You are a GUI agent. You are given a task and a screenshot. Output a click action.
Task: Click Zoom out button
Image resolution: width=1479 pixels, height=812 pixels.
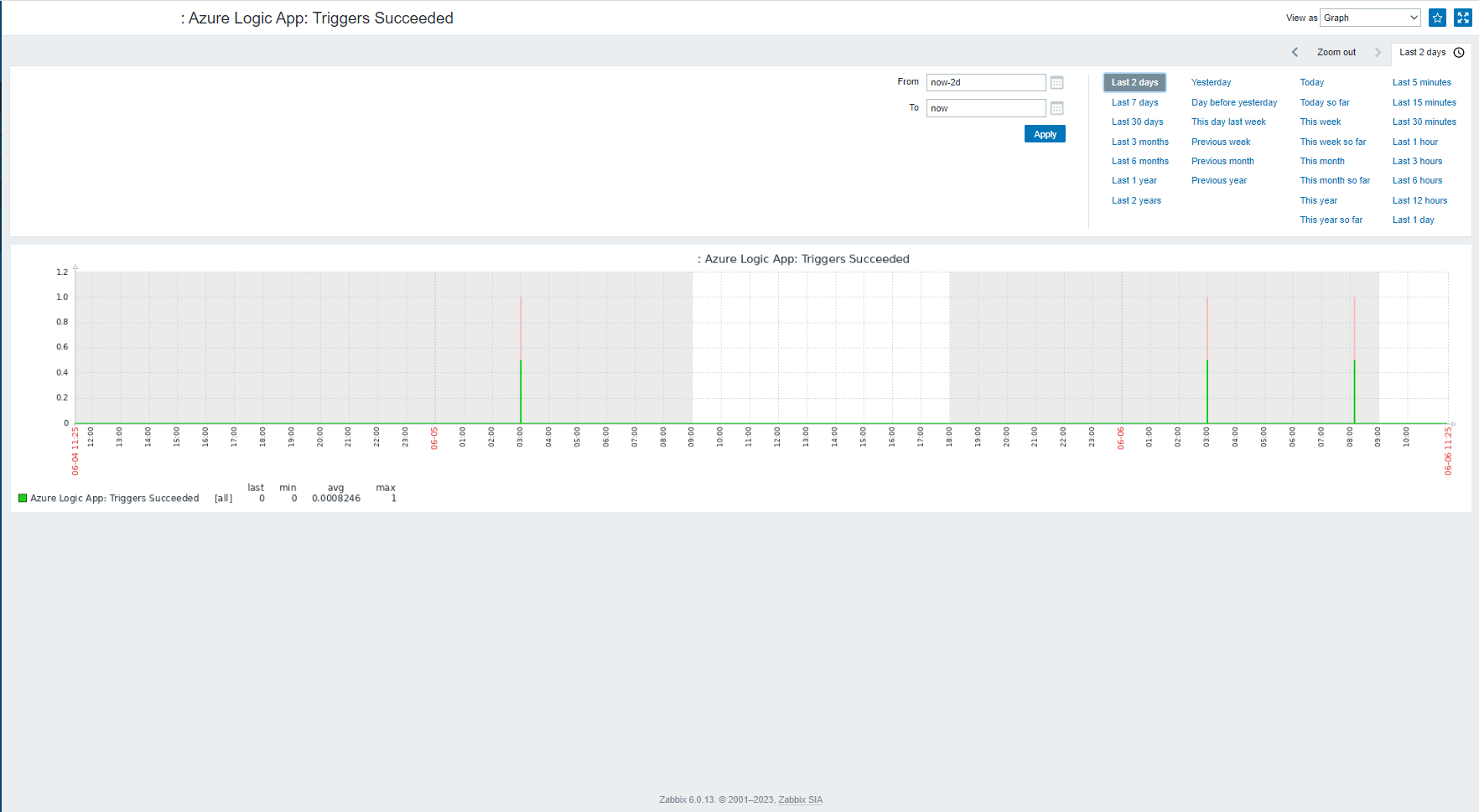(x=1336, y=52)
